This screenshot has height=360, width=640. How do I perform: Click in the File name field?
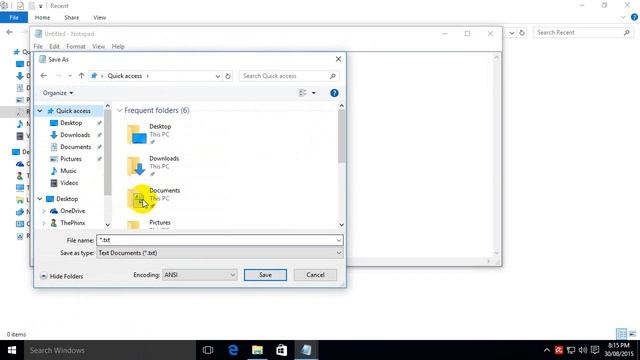[x=220, y=240]
